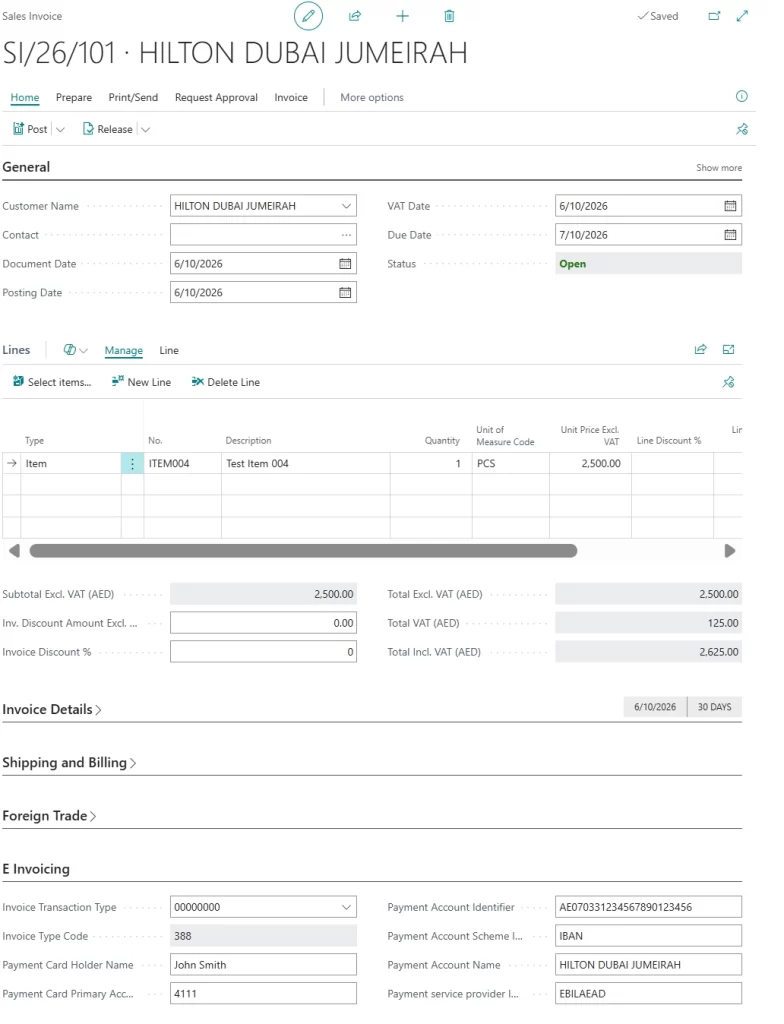Screen dimensions: 784x1024
Task: Click the trash delete icon
Action: (449, 16)
